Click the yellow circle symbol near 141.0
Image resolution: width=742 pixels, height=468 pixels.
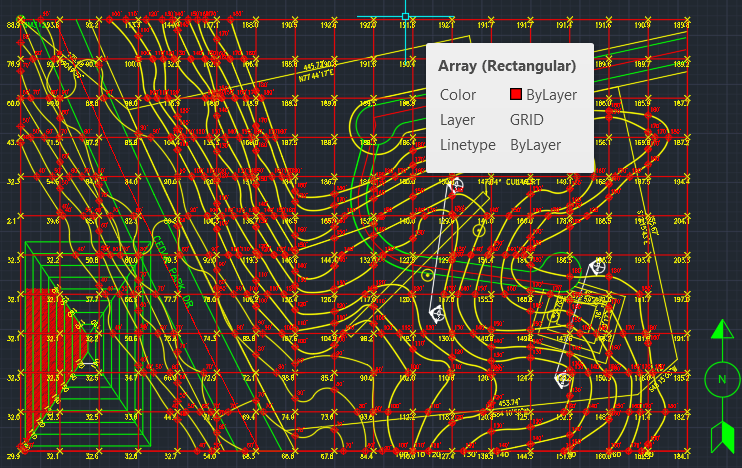coord(479,230)
